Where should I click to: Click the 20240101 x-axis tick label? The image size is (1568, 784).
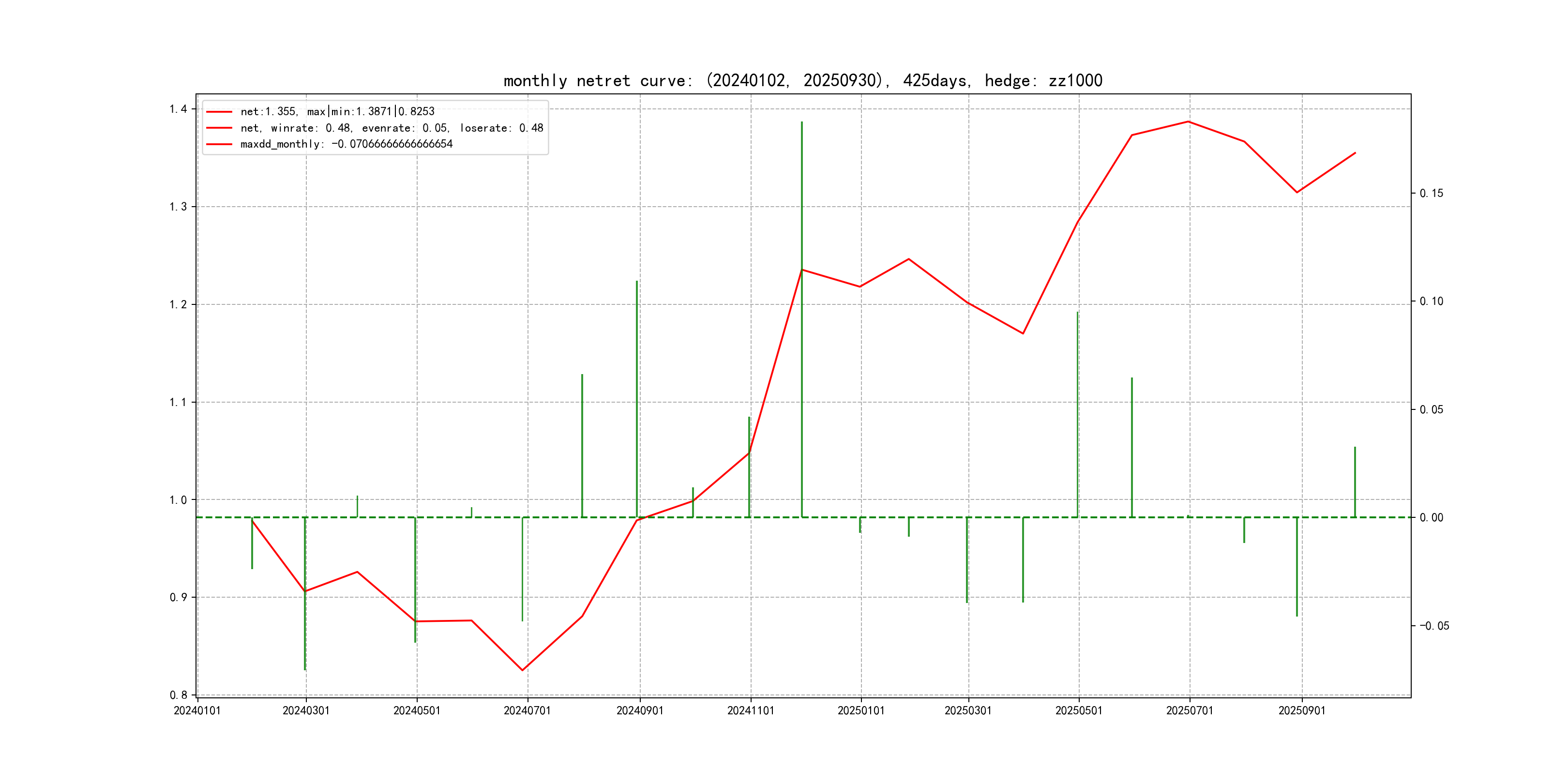tap(197, 710)
